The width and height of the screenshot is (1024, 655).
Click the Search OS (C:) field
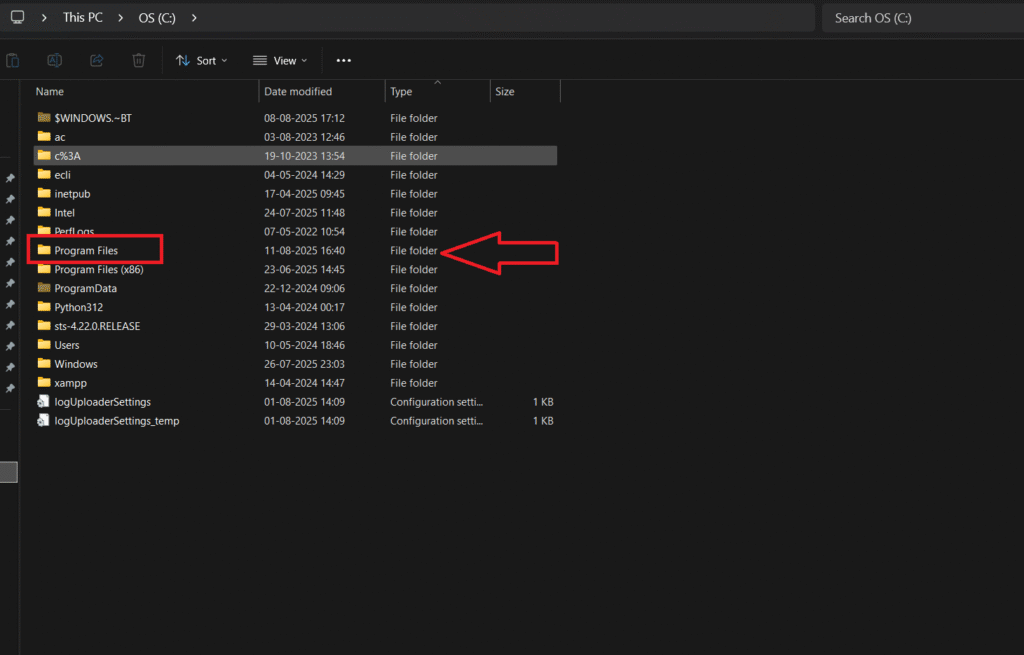pos(920,18)
